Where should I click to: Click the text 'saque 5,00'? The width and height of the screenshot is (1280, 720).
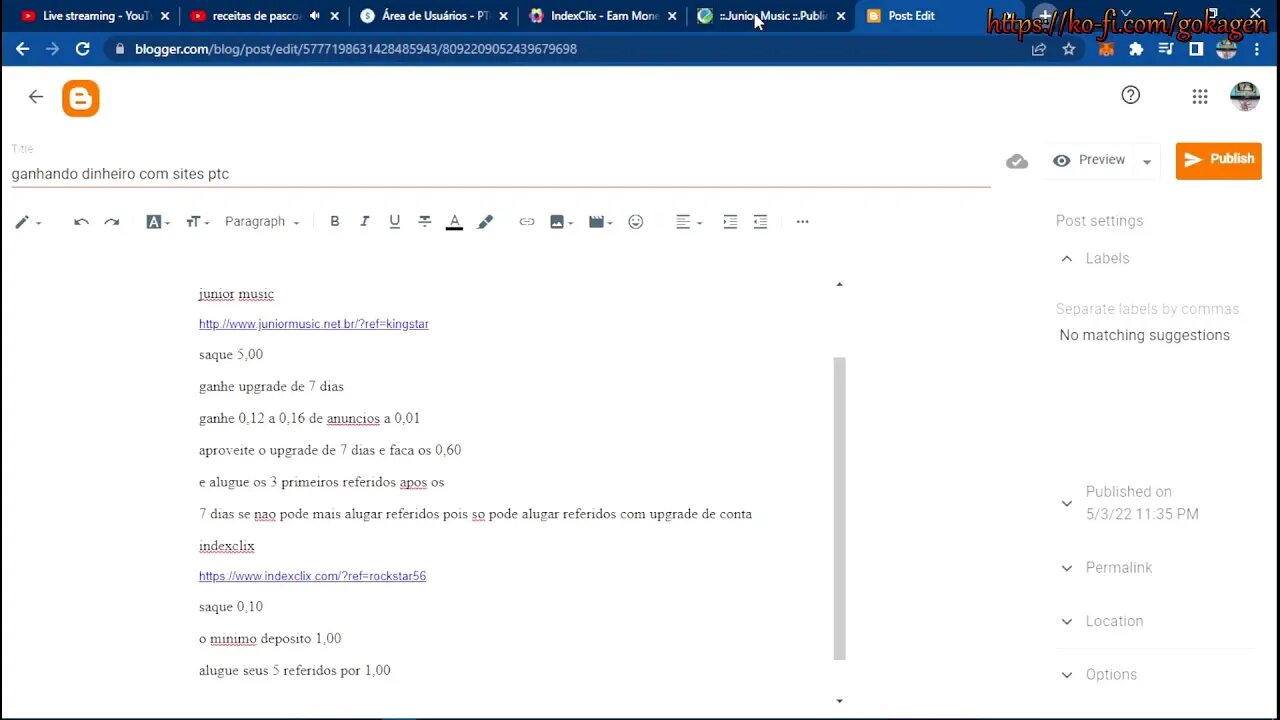click(x=231, y=354)
